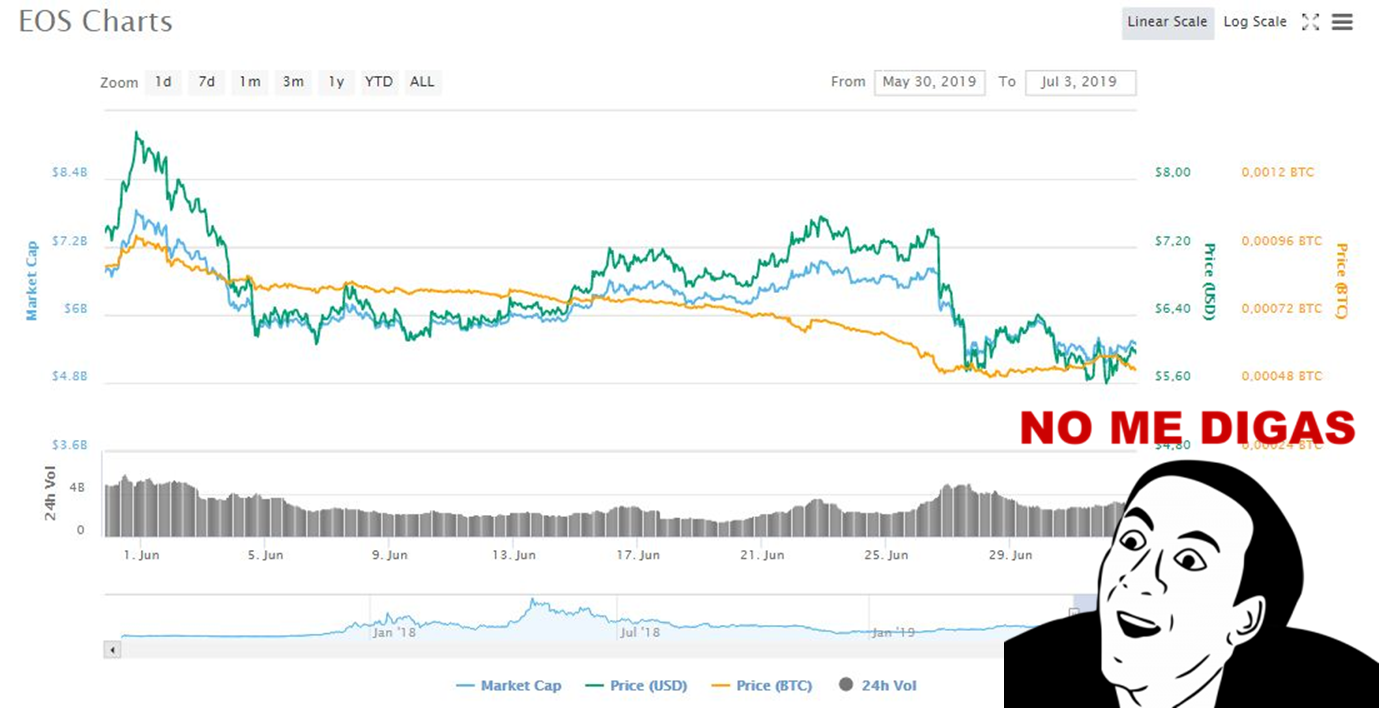This screenshot has width=1385, height=708.
Task: Toggle 24h Vol series in legend
Action: tap(877, 686)
